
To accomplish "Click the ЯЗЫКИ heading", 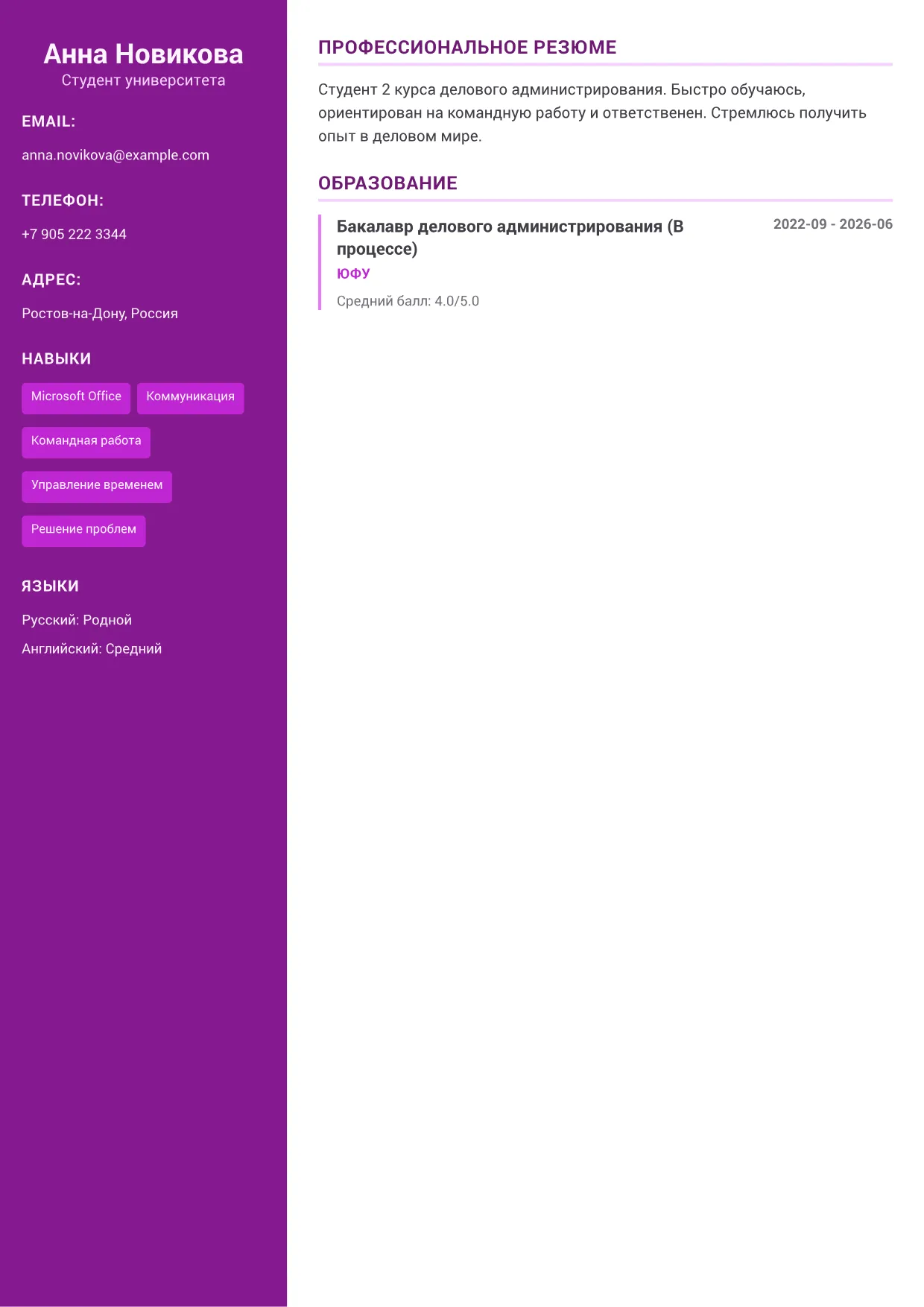I will pyautogui.click(x=50, y=586).
